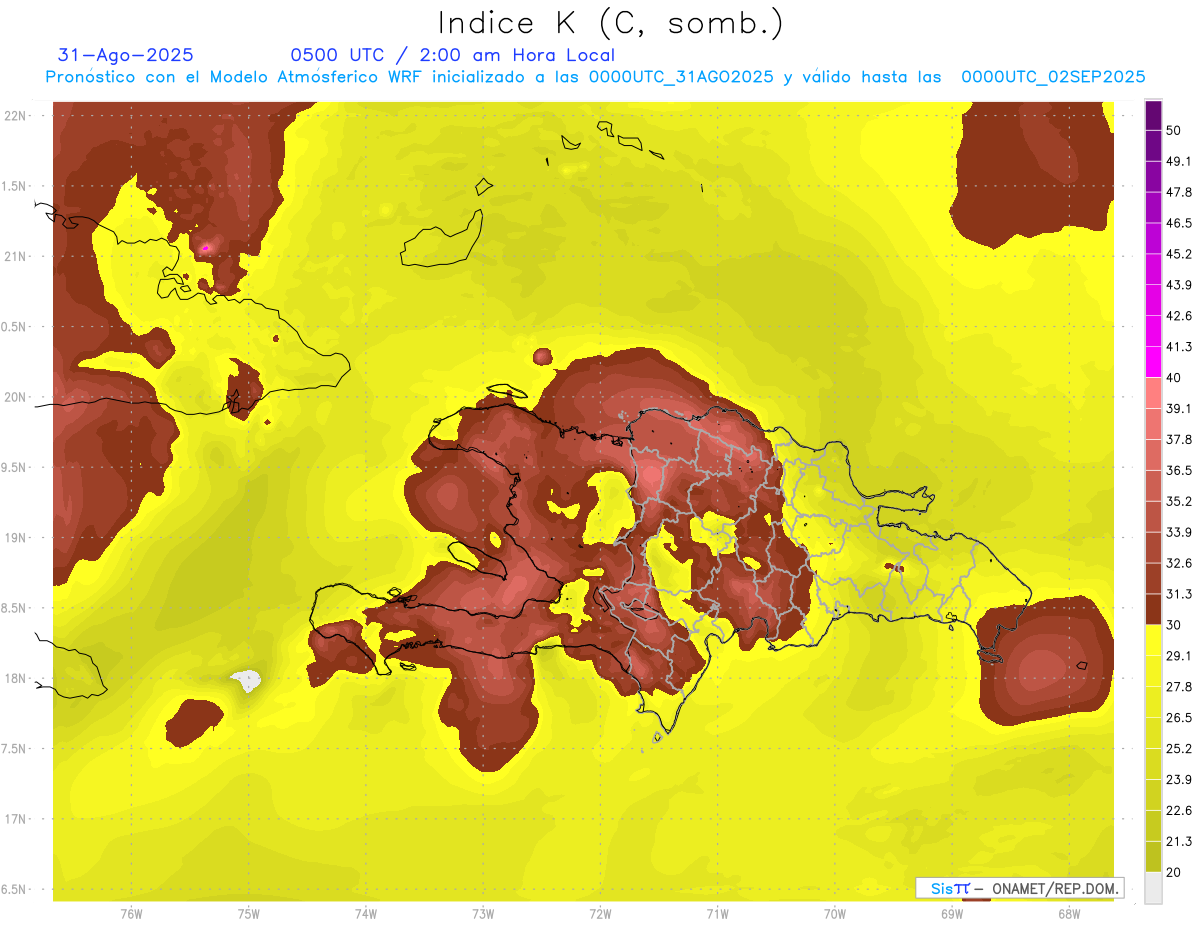Click the olive colorbar segment between 20 and 21.3
1200x927 pixels.
point(1153,857)
